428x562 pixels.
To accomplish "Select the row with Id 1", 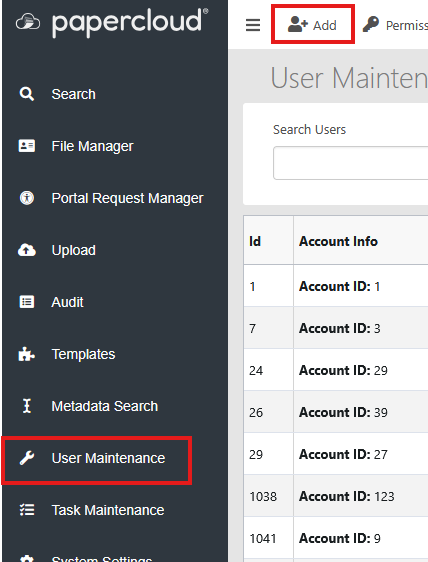I will (336, 286).
